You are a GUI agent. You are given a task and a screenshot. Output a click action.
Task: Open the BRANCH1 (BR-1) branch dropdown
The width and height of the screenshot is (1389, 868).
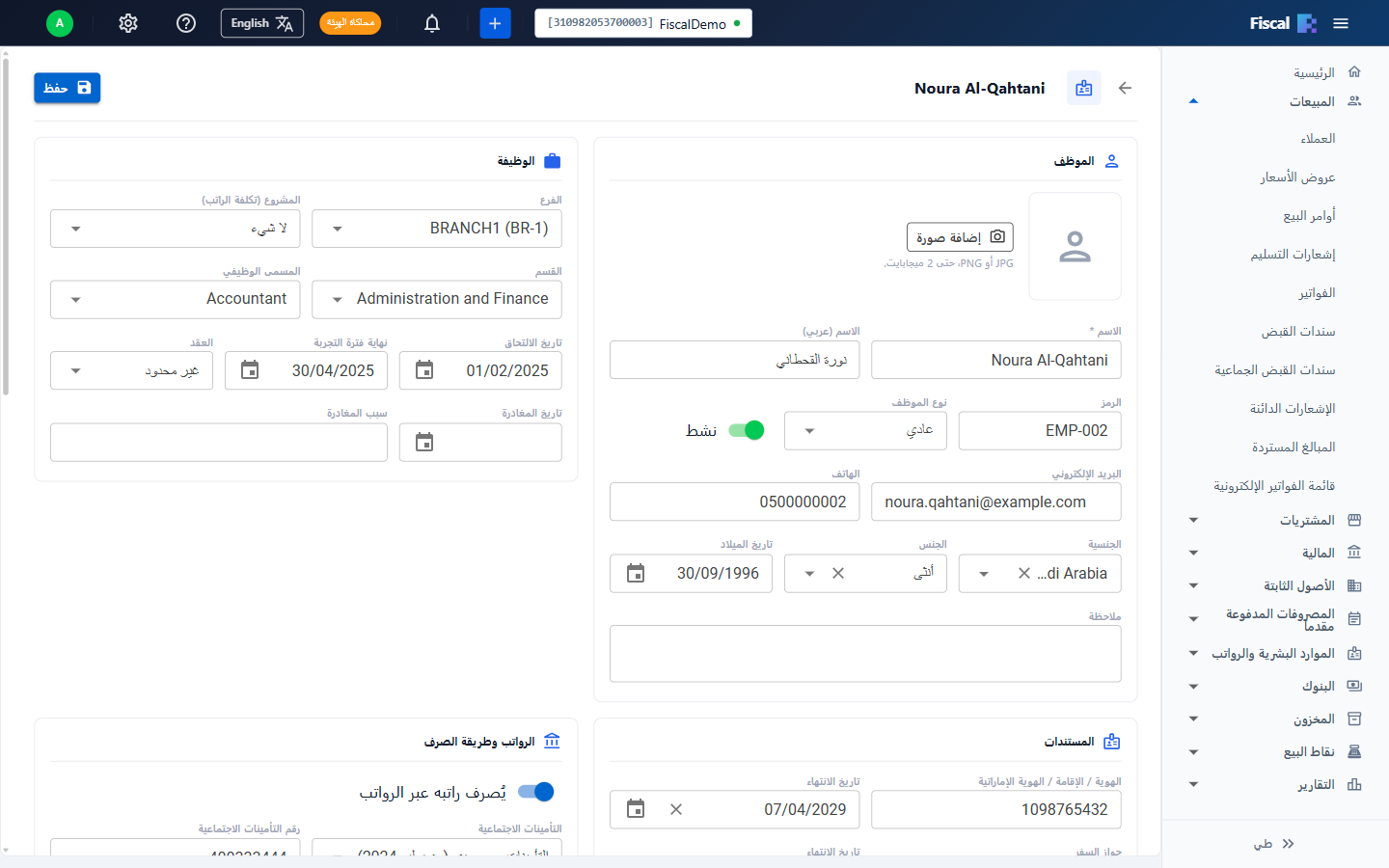pyautogui.click(x=437, y=229)
